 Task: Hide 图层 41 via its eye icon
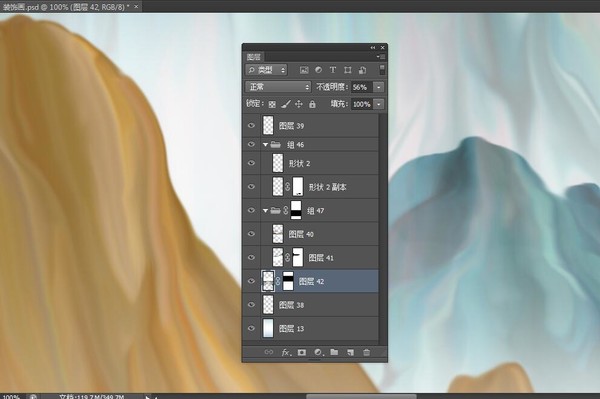click(x=251, y=257)
